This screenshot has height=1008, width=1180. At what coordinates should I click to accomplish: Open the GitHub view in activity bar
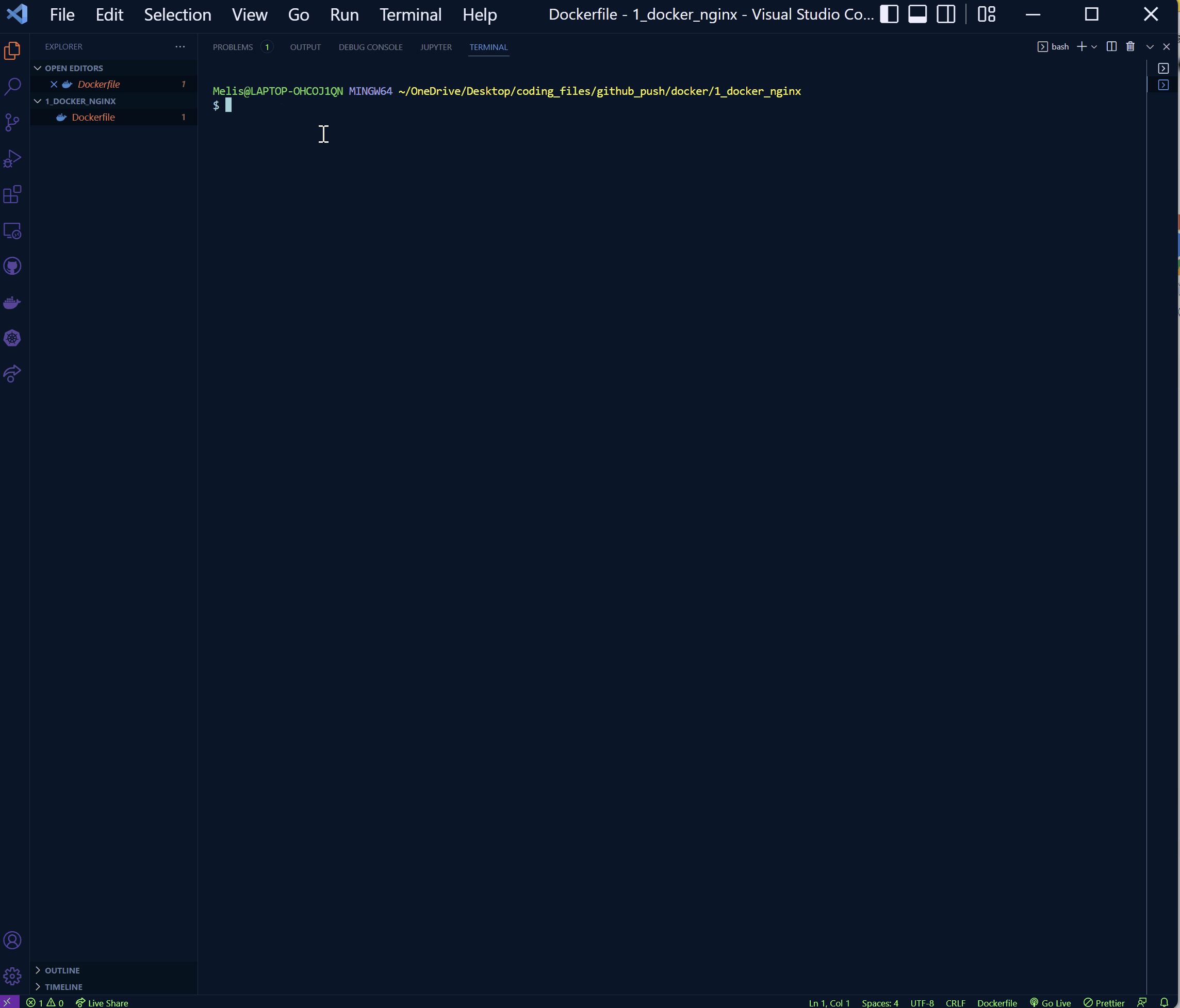pyautogui.click(x=12, y=266)
